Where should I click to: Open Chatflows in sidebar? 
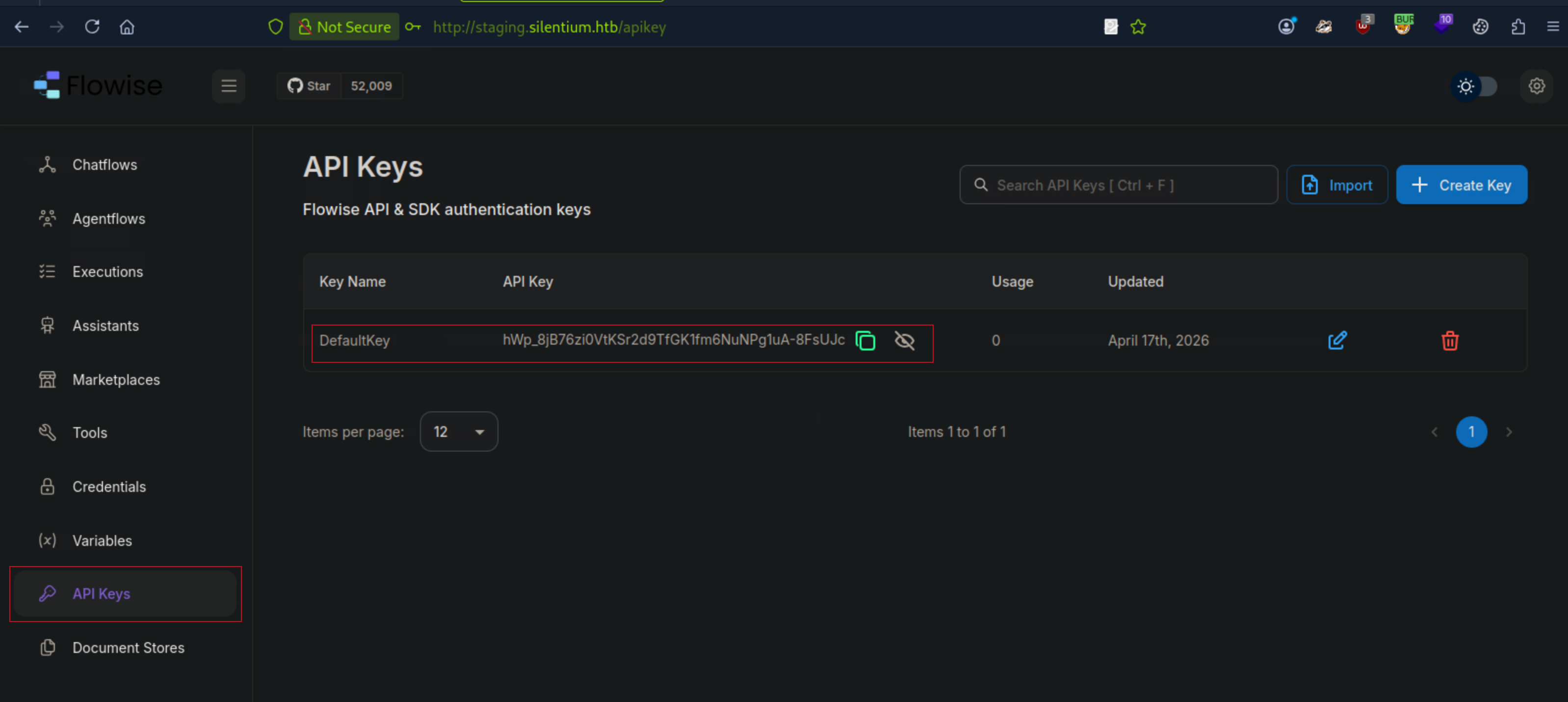pos(105,164)
